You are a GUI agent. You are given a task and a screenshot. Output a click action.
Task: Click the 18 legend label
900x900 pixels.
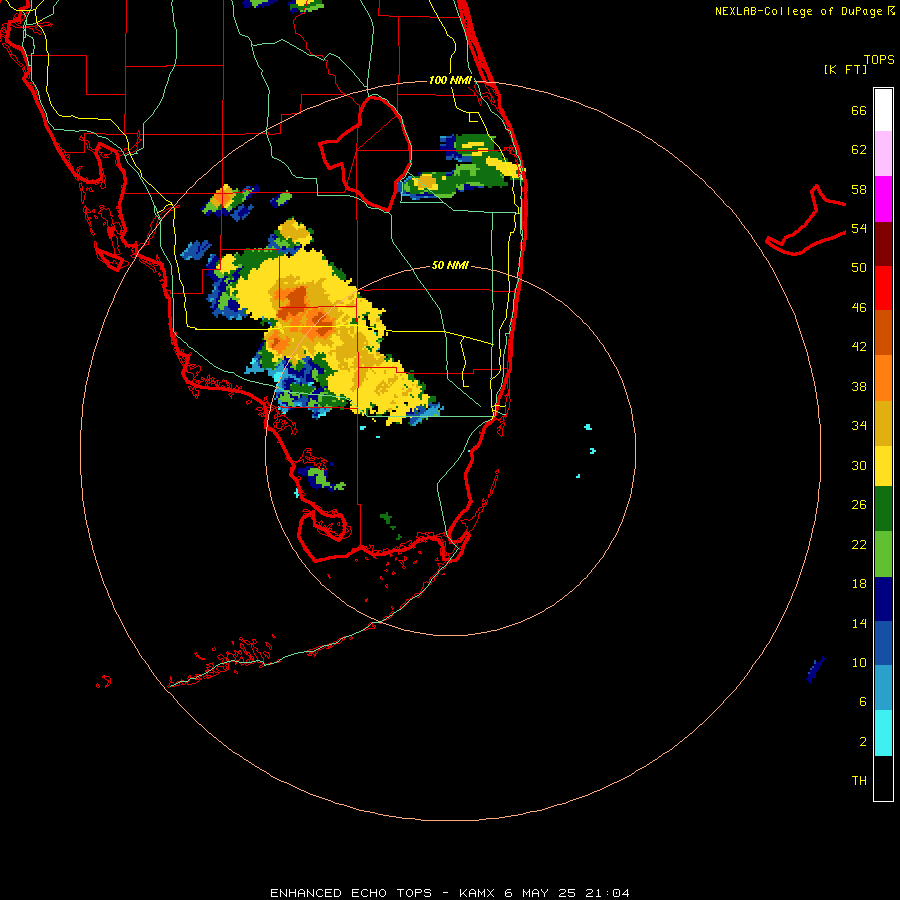point(859,584)
